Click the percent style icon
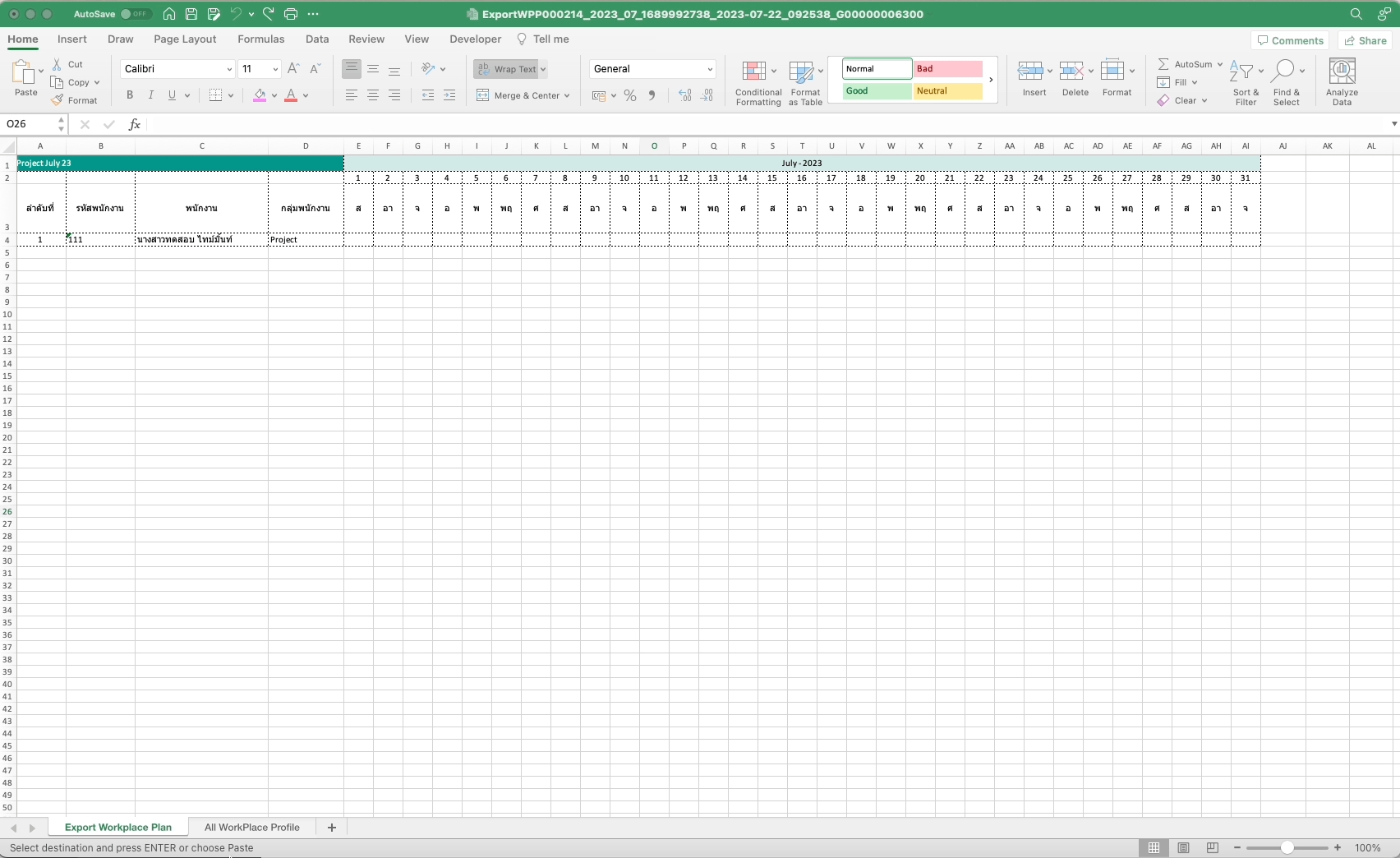The image size is (1400, 858). (630, 96)
